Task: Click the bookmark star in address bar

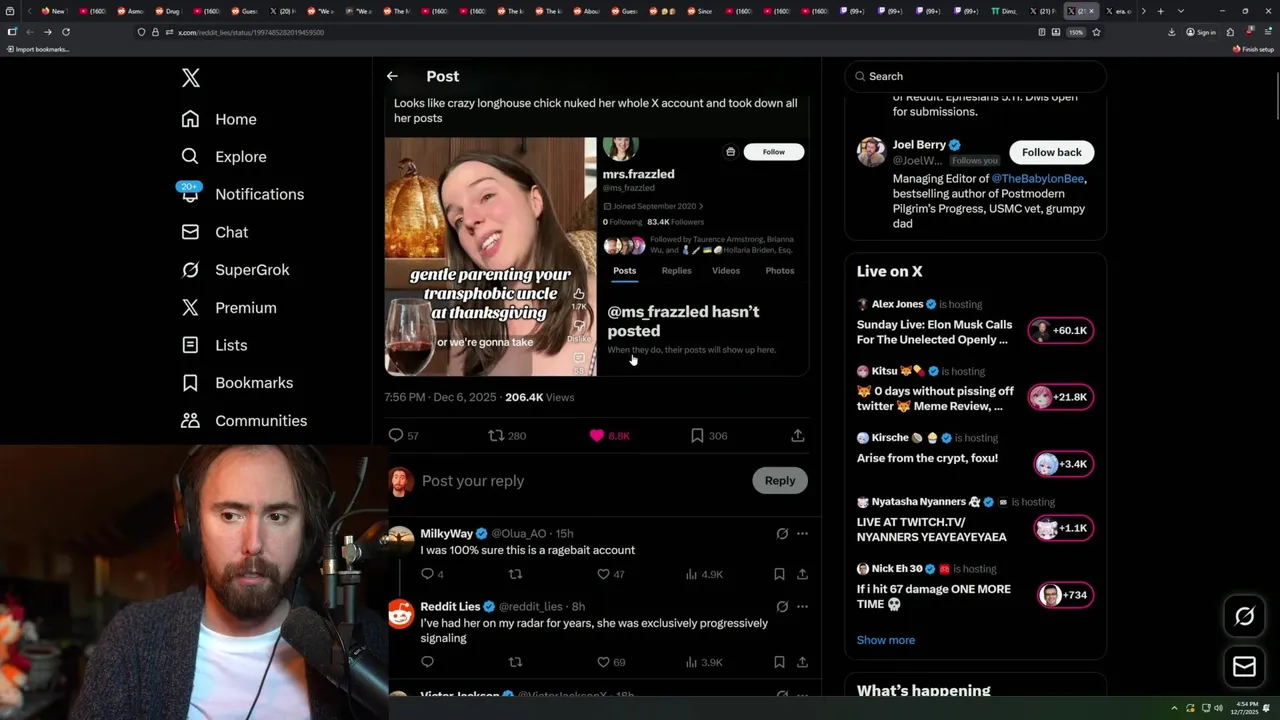Action: (1096, 32)
